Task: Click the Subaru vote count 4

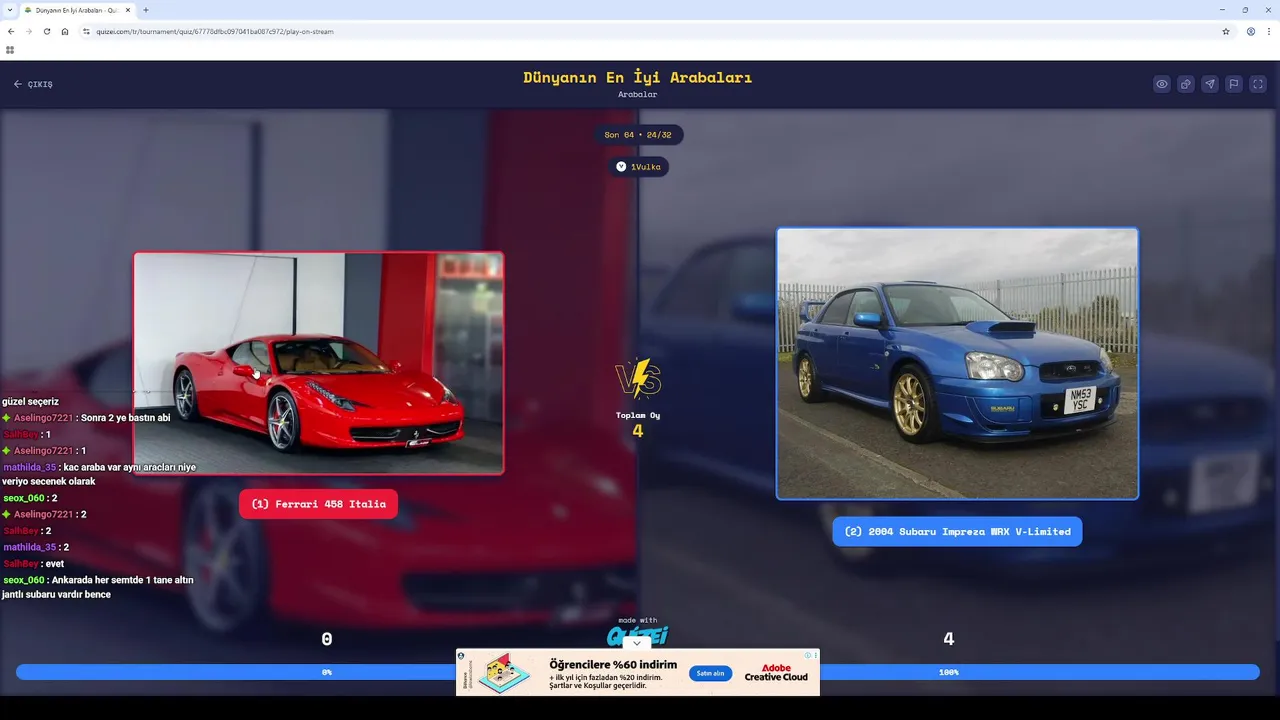Action: point(949,639)
